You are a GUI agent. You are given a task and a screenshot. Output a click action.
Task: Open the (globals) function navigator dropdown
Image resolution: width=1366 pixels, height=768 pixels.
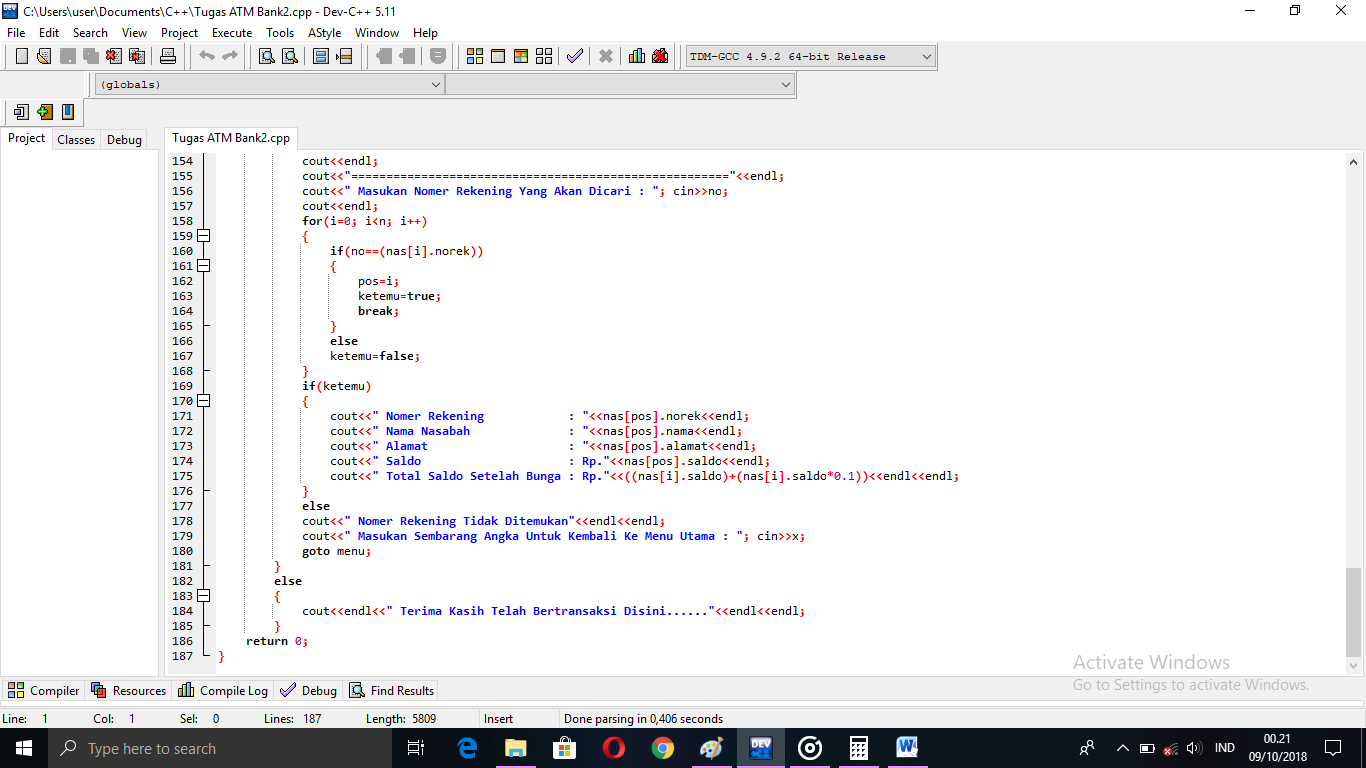pos(437,84)
